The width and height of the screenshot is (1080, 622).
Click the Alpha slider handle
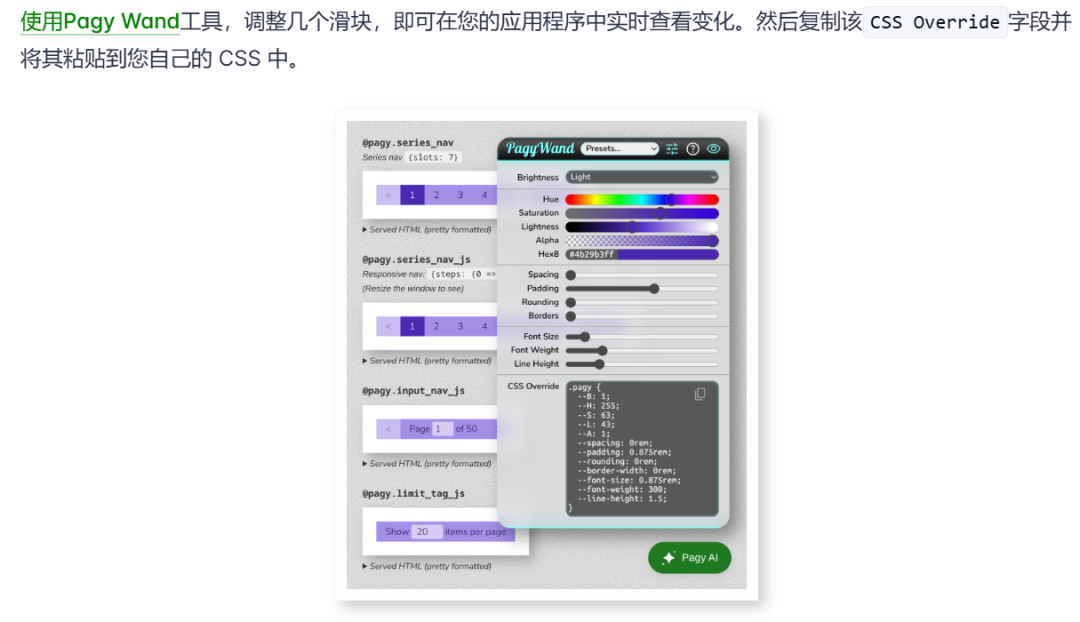coord(713,240)
